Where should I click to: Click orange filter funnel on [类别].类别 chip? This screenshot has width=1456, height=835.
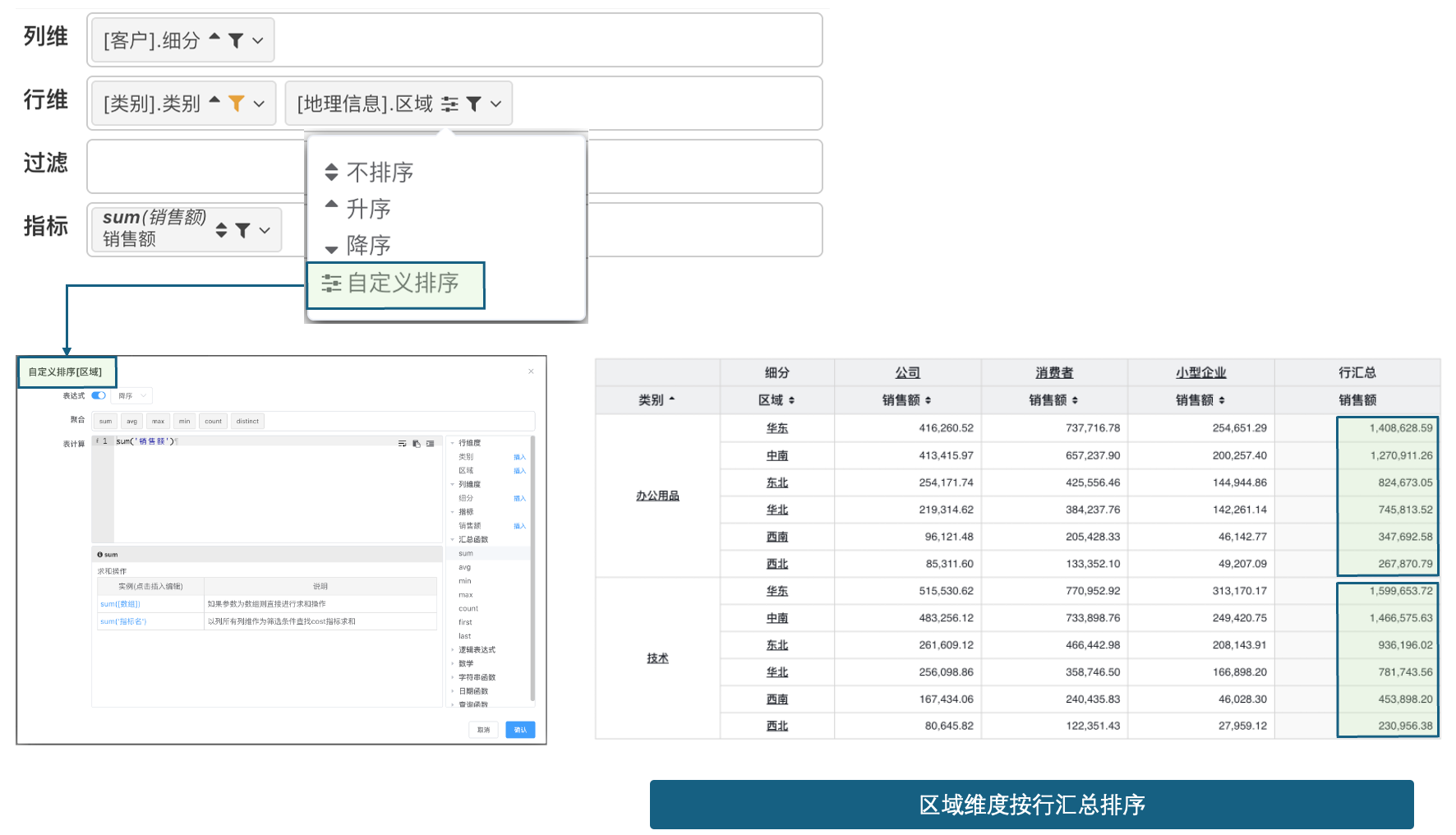tap(237, 104)
